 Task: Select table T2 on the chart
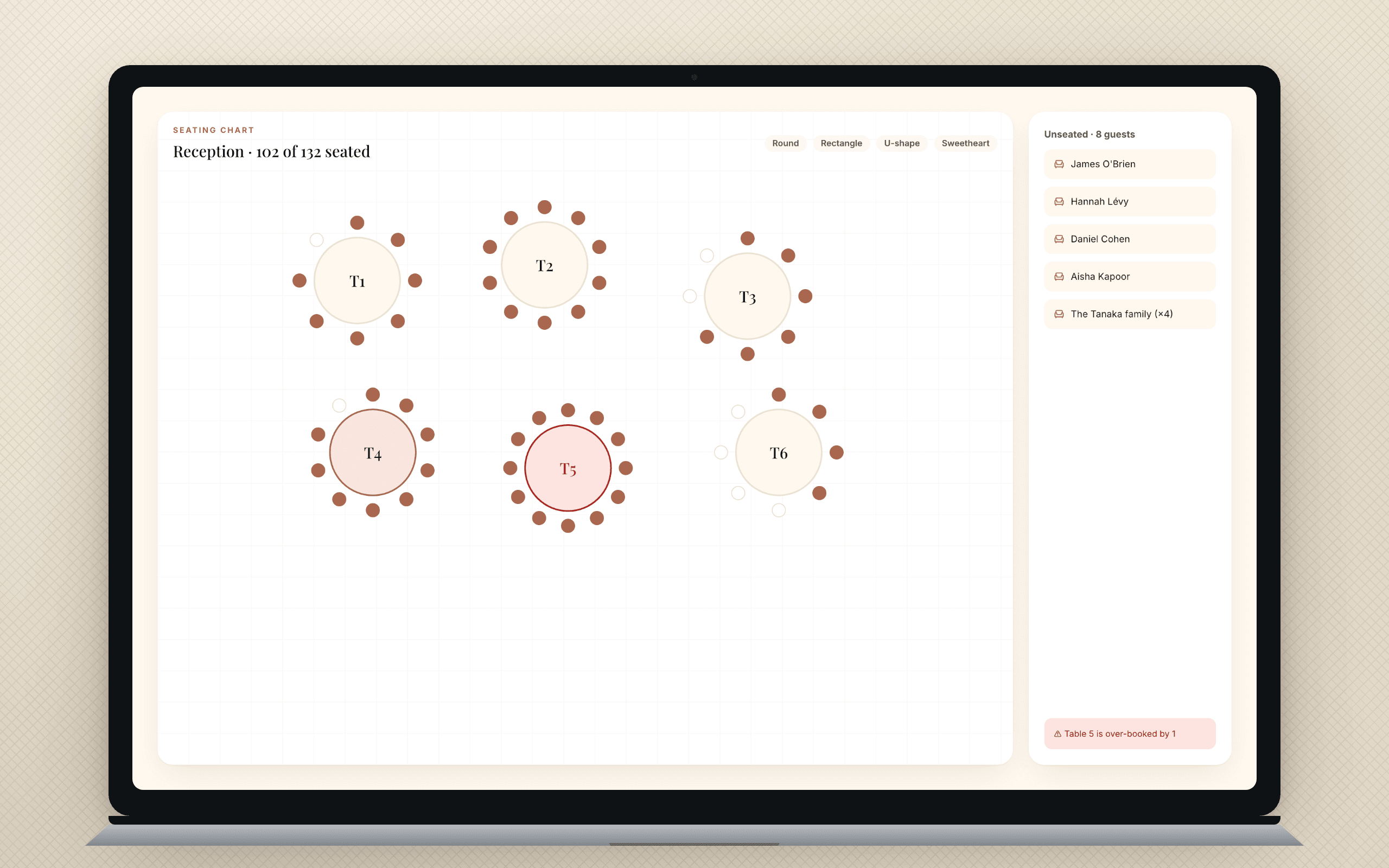544,265
